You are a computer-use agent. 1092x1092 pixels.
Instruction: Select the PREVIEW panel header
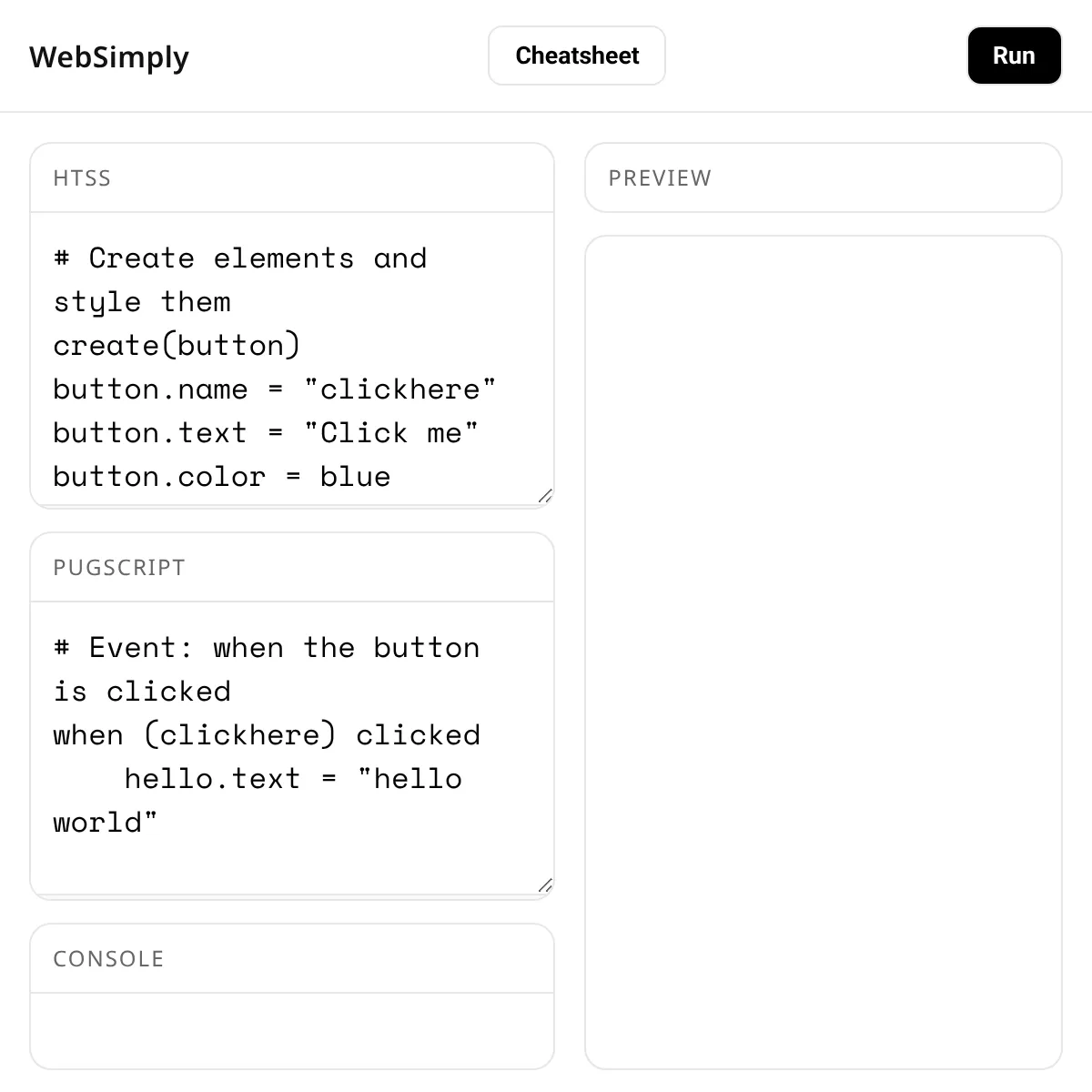click(823, 177)
